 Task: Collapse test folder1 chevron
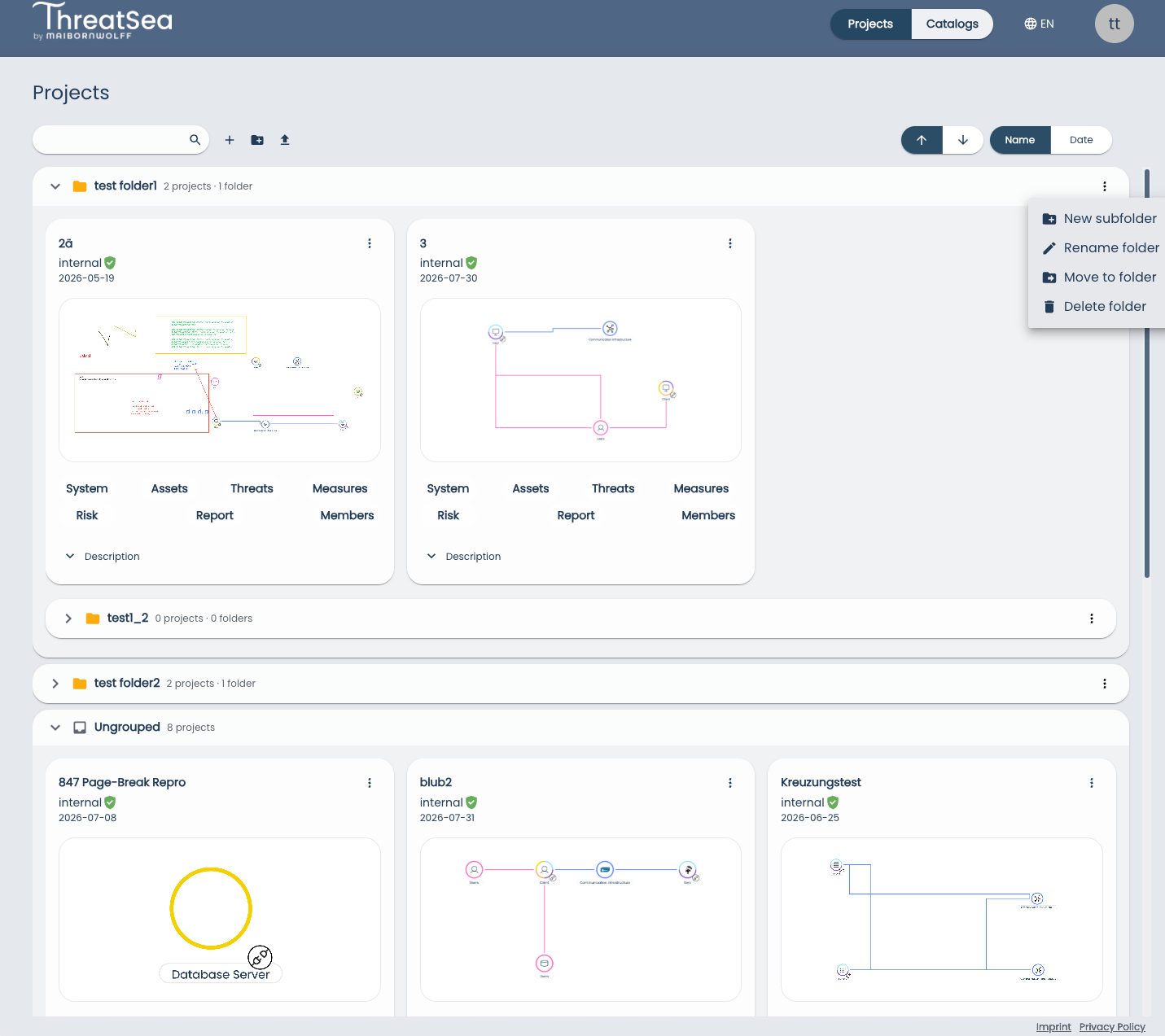pyautogui.click(x=55, y=186)
